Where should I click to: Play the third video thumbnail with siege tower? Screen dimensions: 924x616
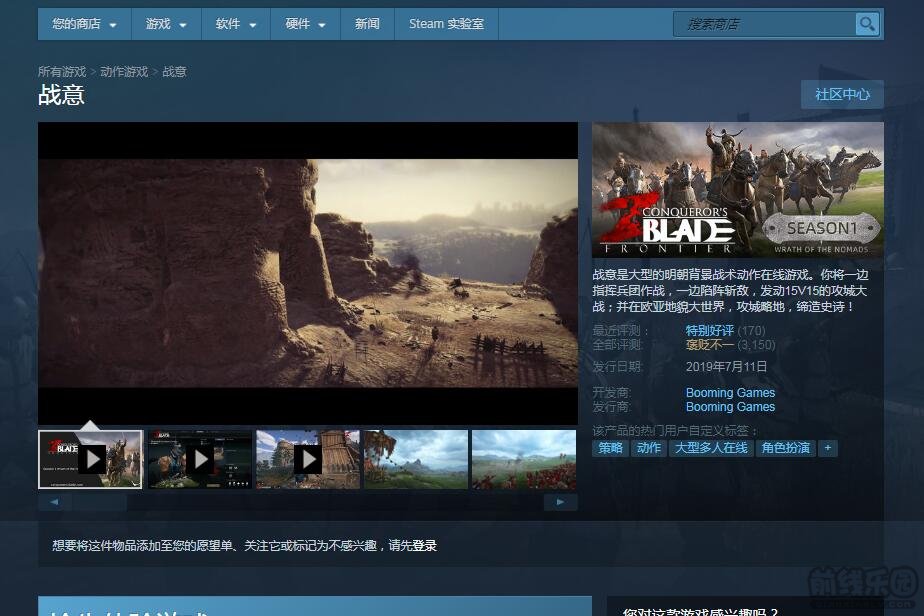tap(308, 459)
